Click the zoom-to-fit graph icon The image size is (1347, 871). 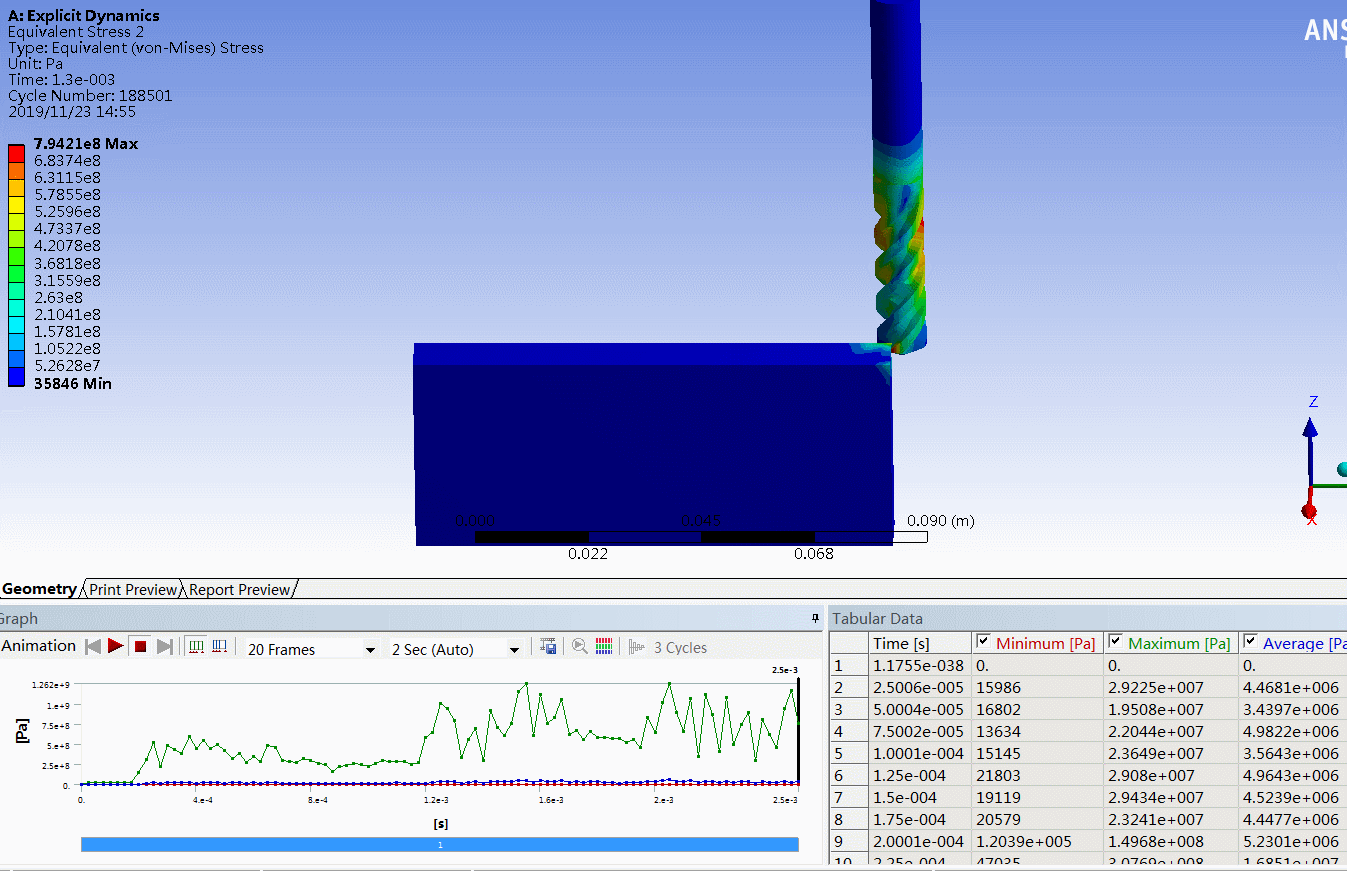[x=580, y=647]
